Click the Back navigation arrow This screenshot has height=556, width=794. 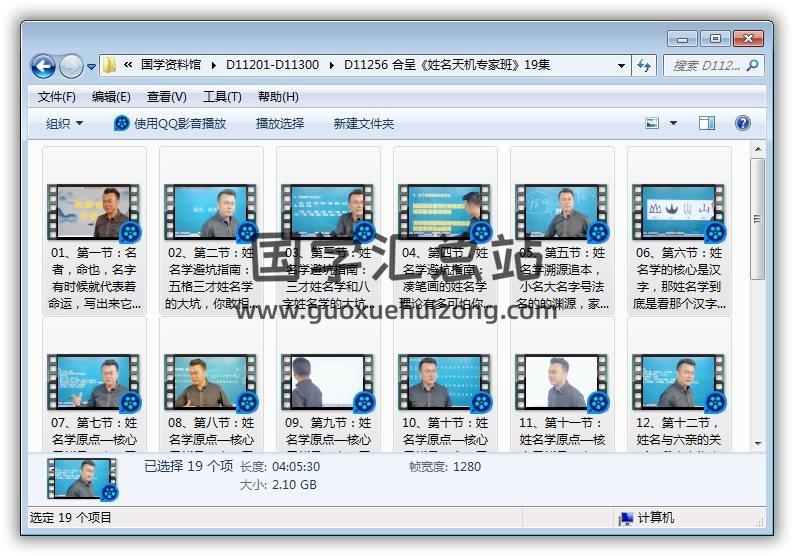tap(44, 66)
